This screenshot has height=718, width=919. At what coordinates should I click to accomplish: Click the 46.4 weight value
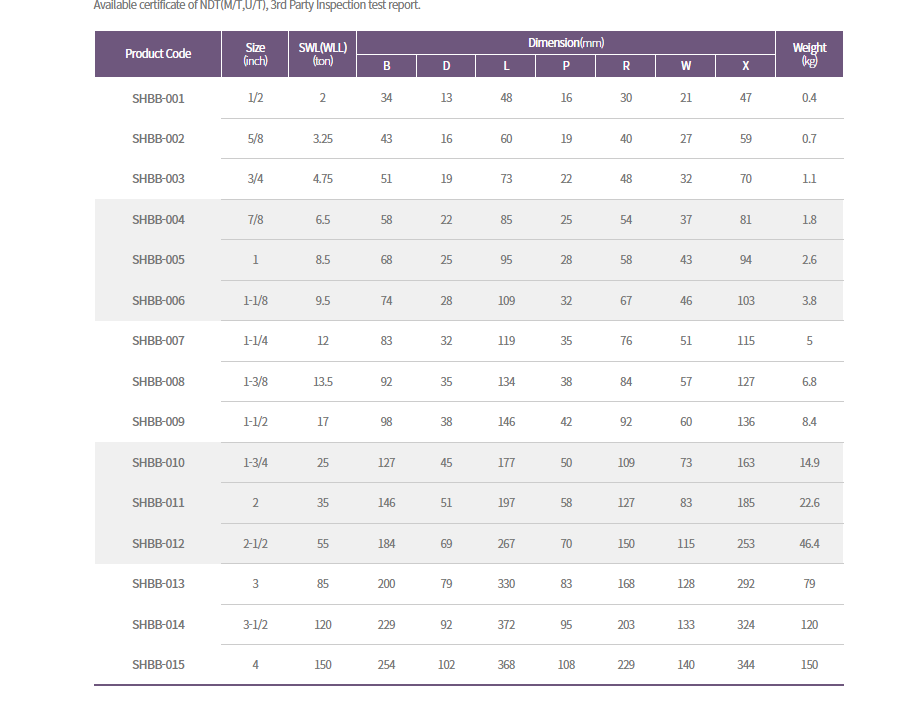click(809, 544)
